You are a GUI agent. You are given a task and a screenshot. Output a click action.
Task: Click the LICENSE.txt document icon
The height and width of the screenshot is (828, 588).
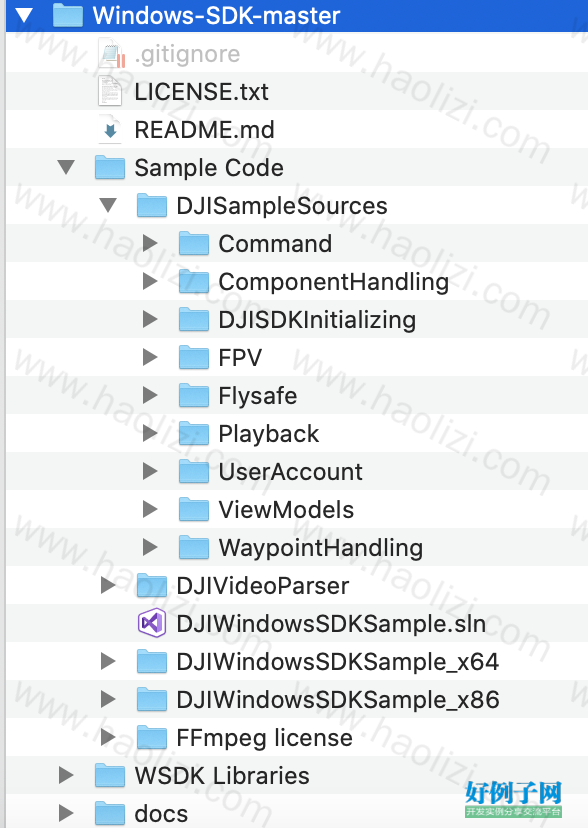110,91
